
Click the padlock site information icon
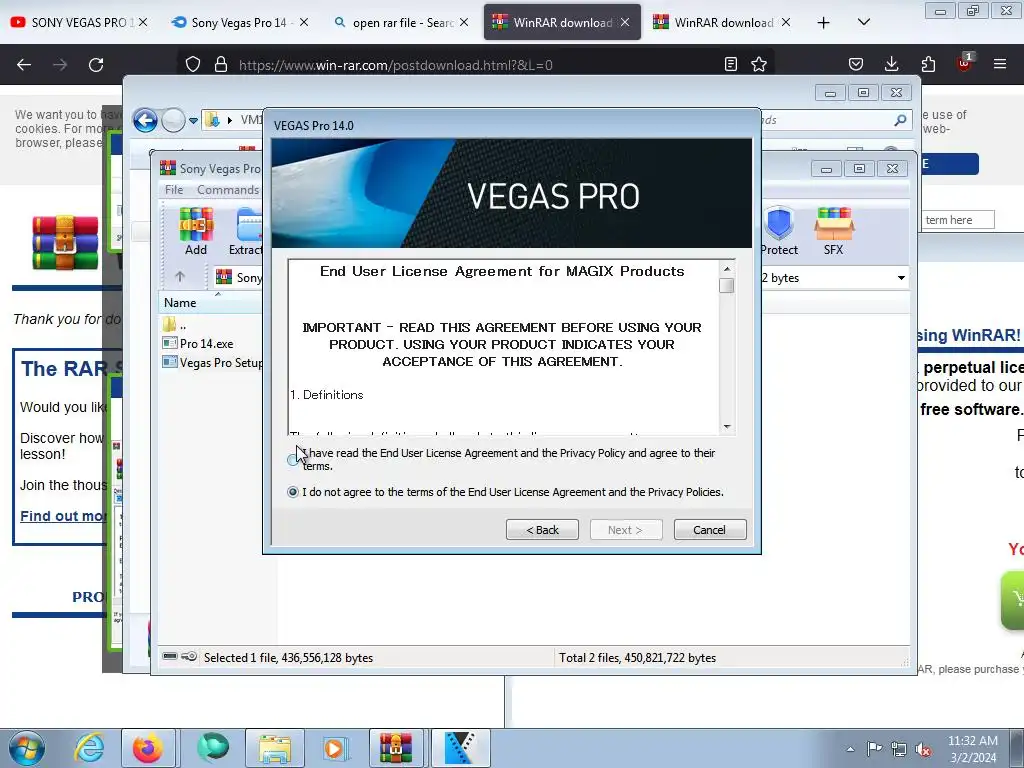pyautogui.click(x=221, y=64)
